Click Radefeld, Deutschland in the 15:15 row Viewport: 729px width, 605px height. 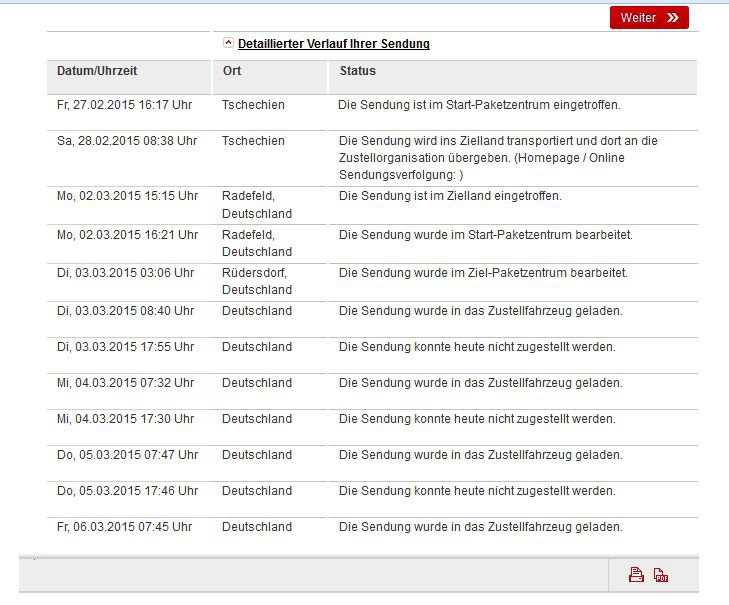pos(257,205)
